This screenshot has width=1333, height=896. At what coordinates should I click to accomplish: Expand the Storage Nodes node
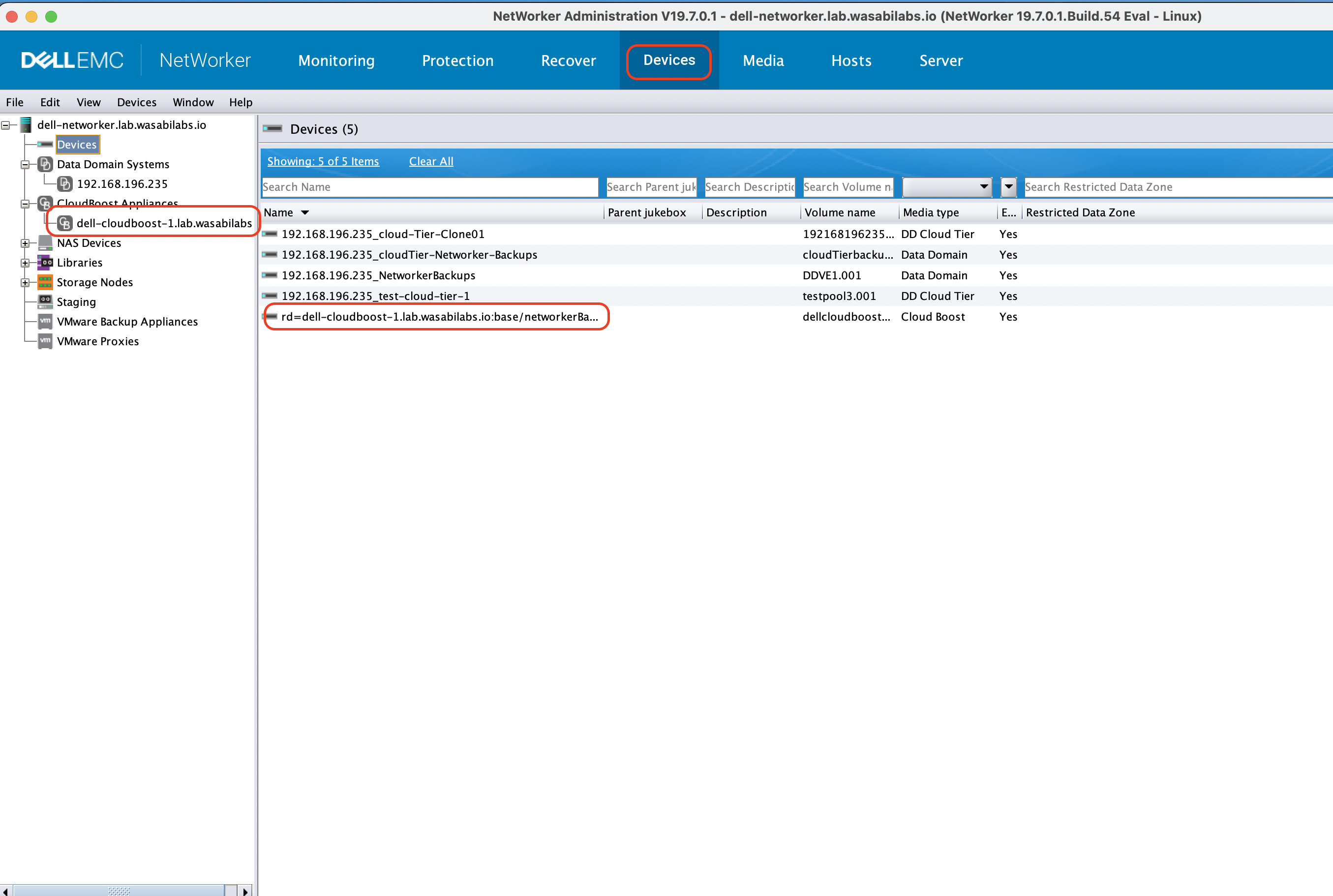point(25,282)
